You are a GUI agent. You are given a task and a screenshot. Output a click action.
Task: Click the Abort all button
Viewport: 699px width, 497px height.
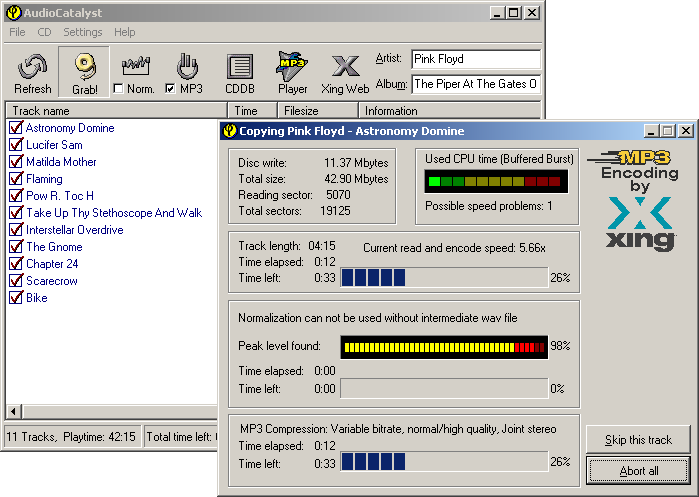click(x=638, y=471)
